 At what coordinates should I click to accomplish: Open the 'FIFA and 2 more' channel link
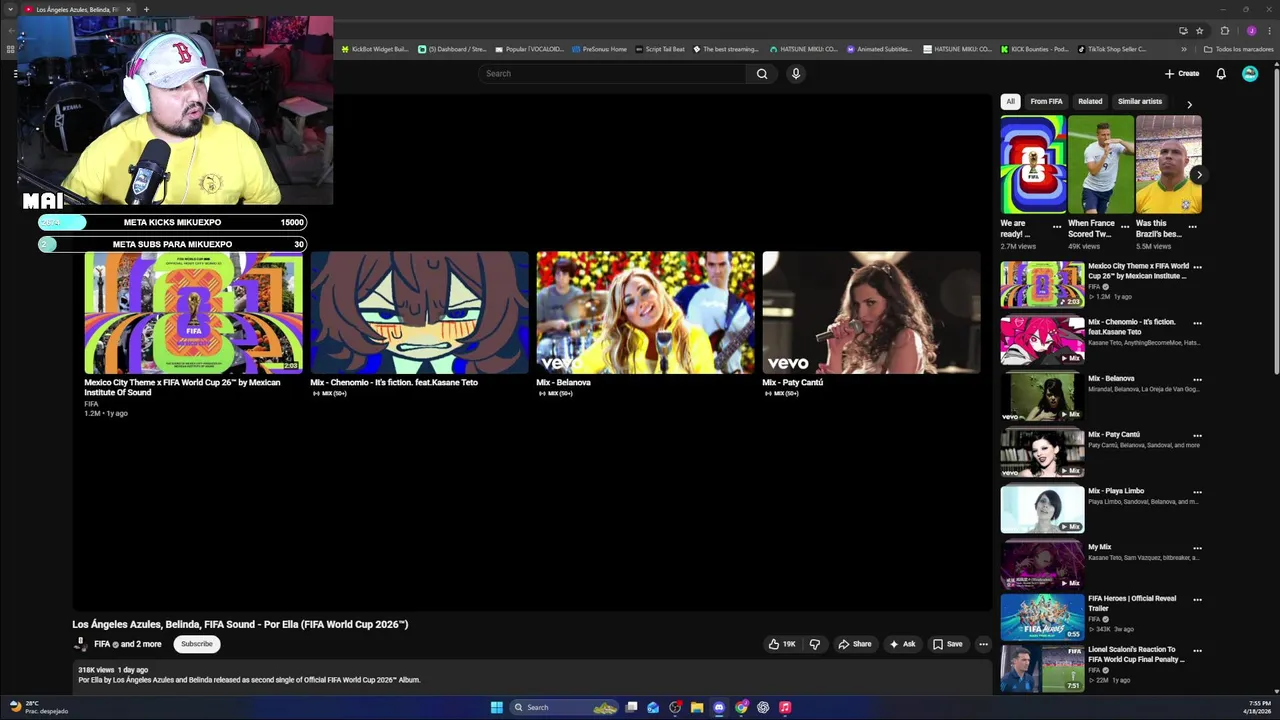pyautogui.click(x=127, y=644)
